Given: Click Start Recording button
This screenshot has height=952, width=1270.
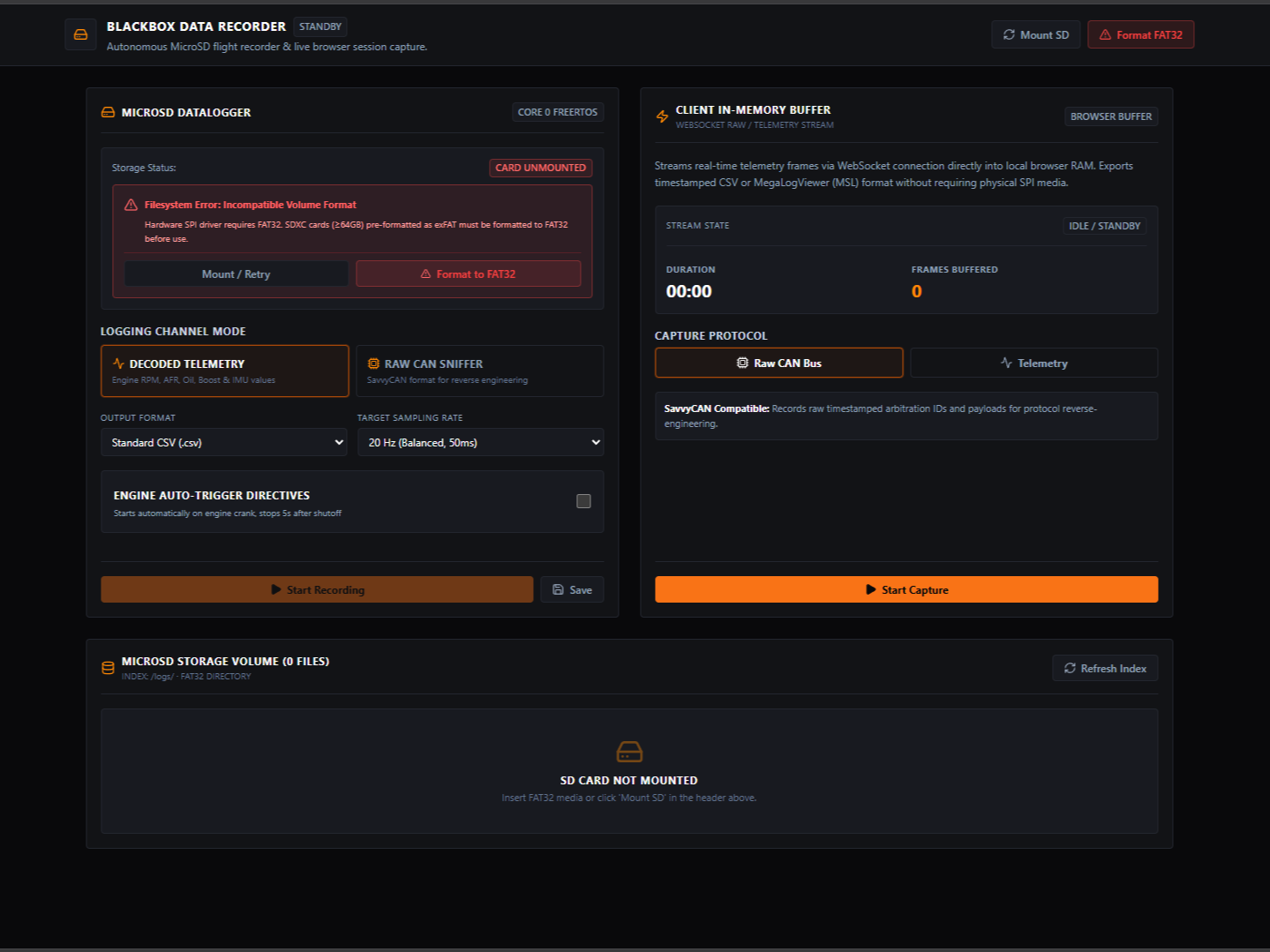Looking at the screenshot, I should (x=317, y=589).
